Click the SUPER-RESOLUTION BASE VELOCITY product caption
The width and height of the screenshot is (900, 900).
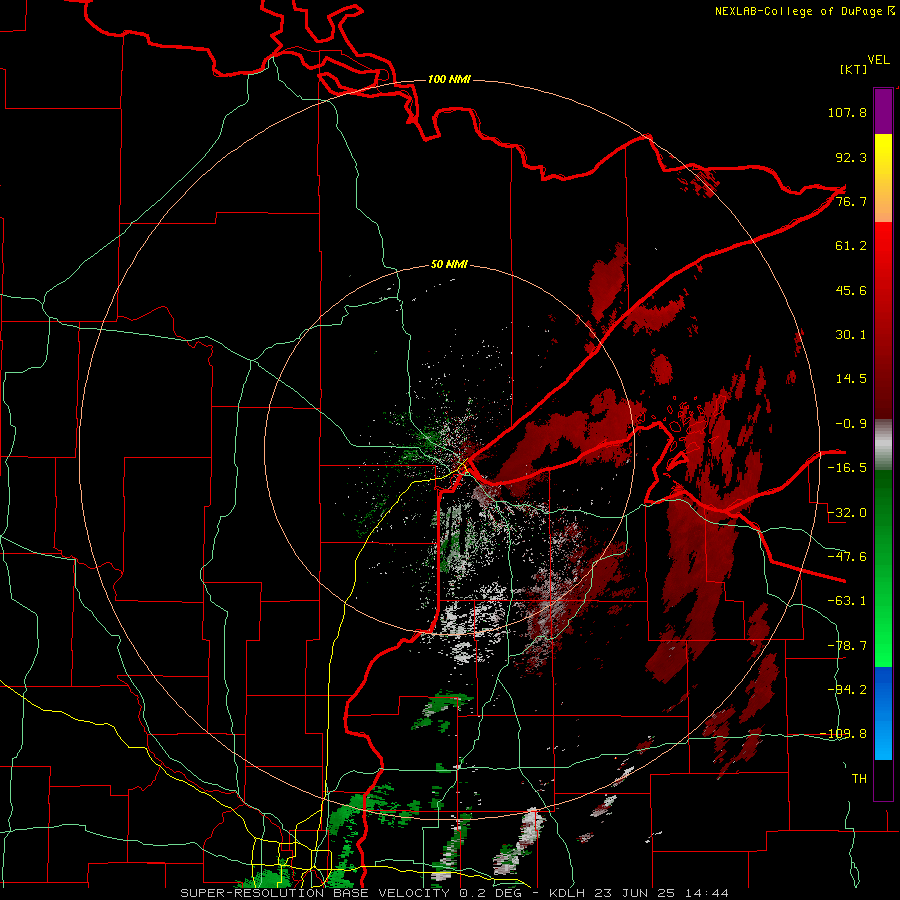click(x=455, y=893)
